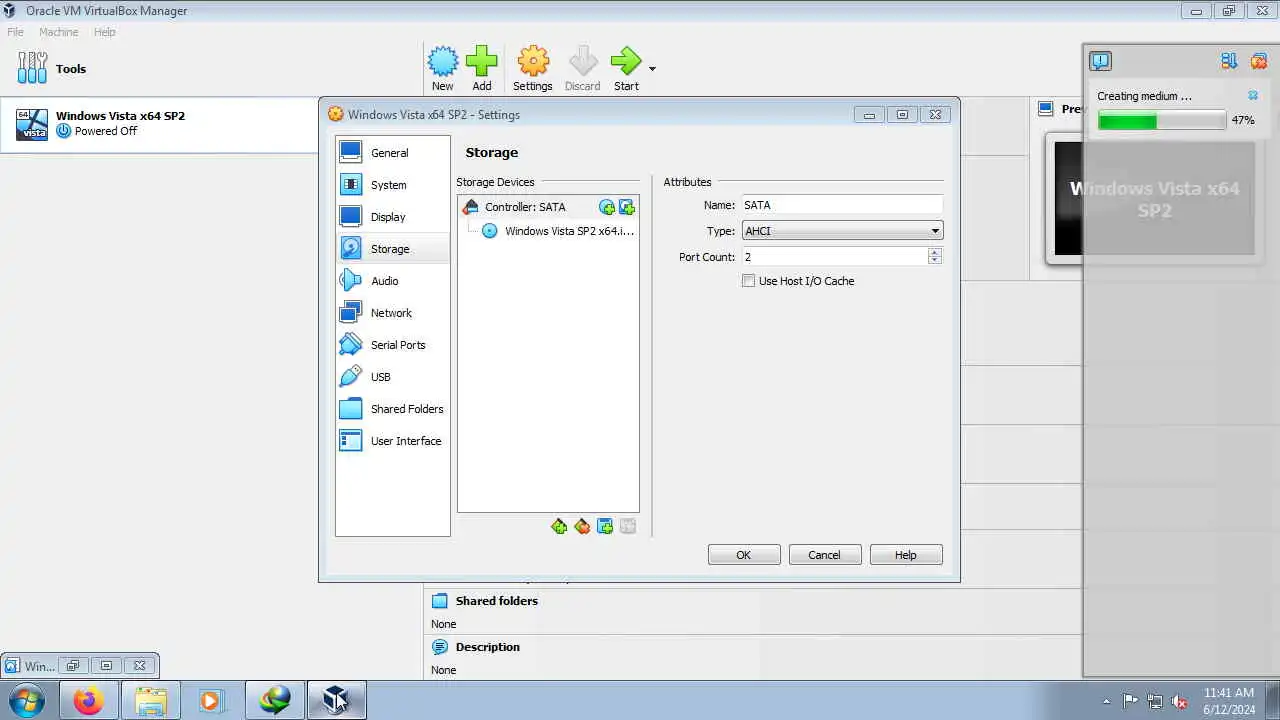The width and height of the screenshot is (1280, 720).
Task: Click the grayed remove attachment icon
Action: tap(628, 527)
